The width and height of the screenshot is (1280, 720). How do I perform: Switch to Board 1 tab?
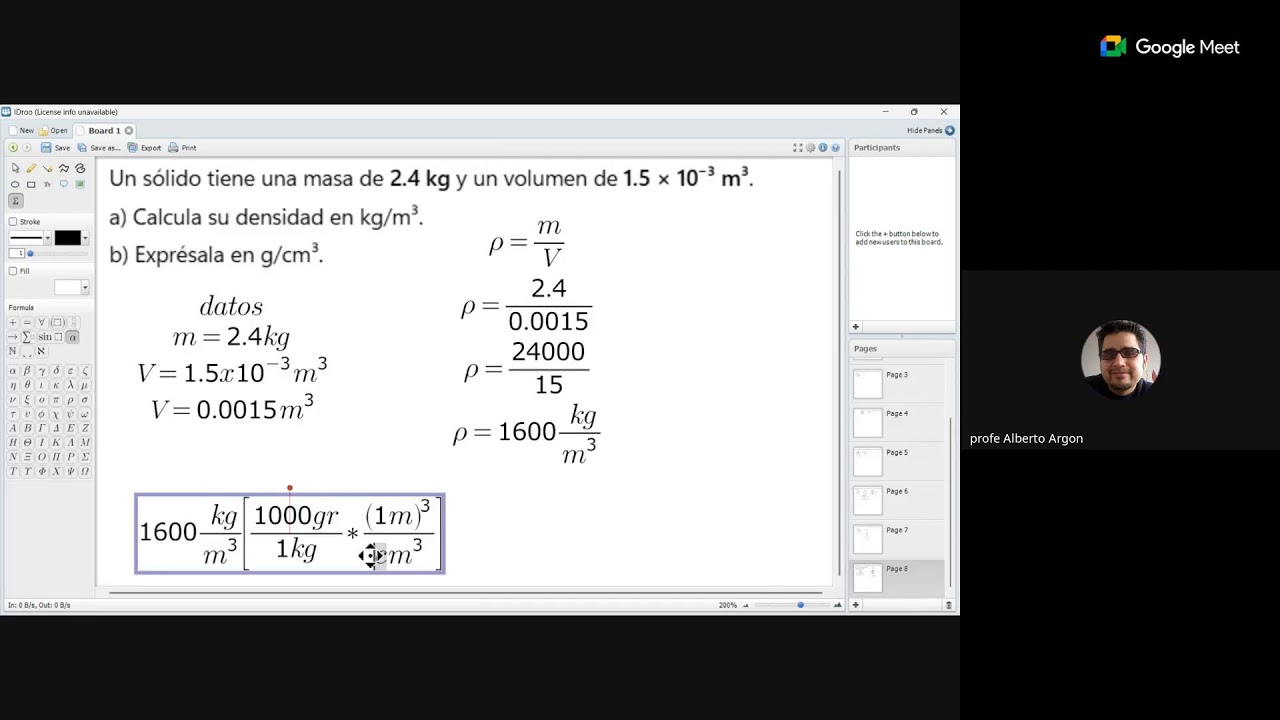point(104,131)
